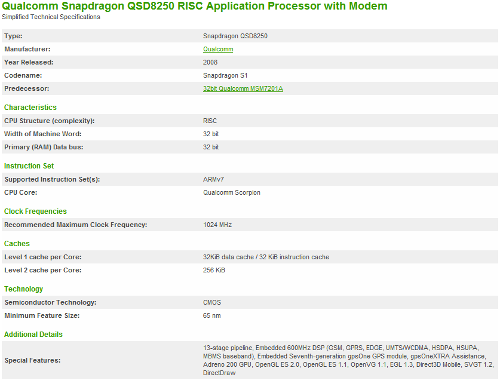This screenshot has height=379, width=500.
Task: Click the Special Features row label
Action: [x=32, y=360]
